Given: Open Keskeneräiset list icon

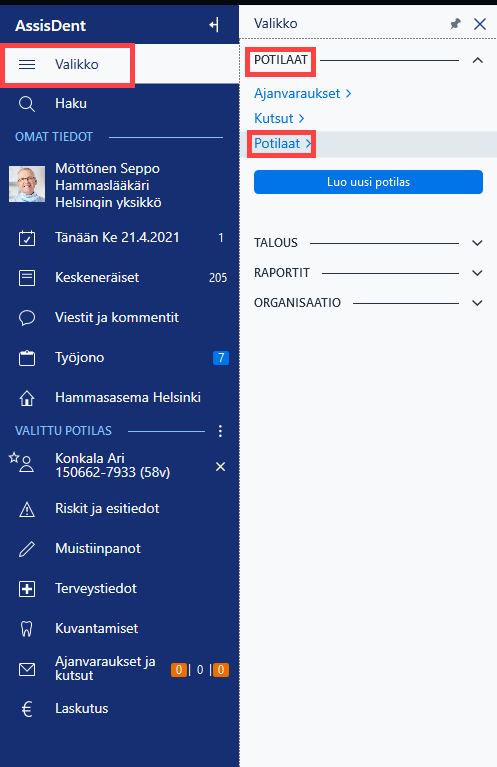Looking at the screenshot, I should [27, 278].
